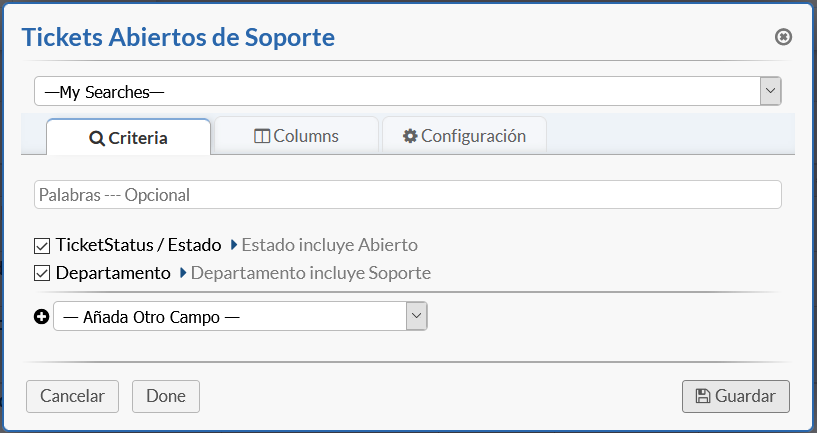Switch to the Columns tab
817x433 pixels.
[296, 136]
